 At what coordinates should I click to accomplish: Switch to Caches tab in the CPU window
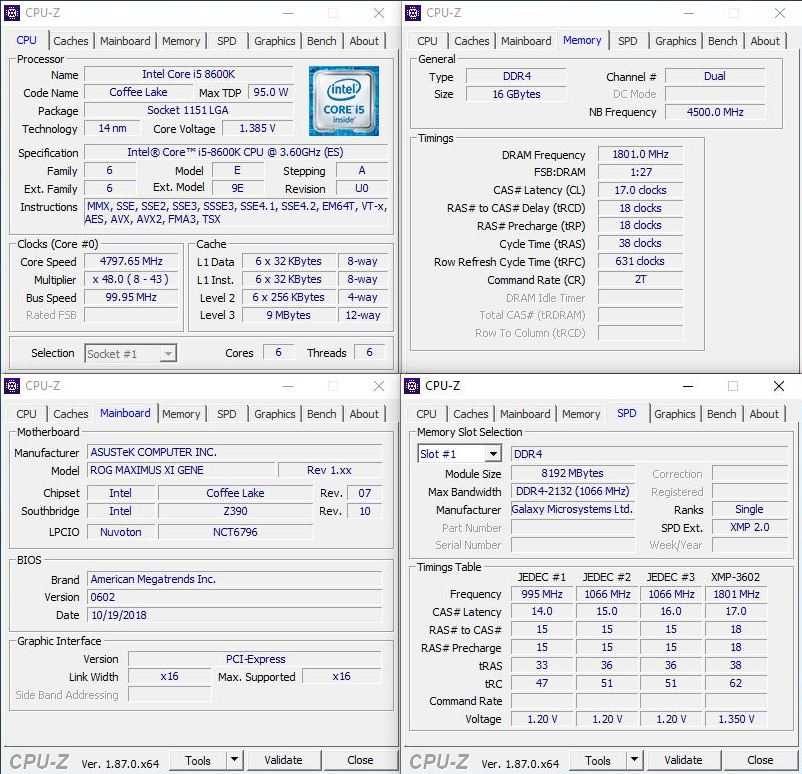point(71,41)
